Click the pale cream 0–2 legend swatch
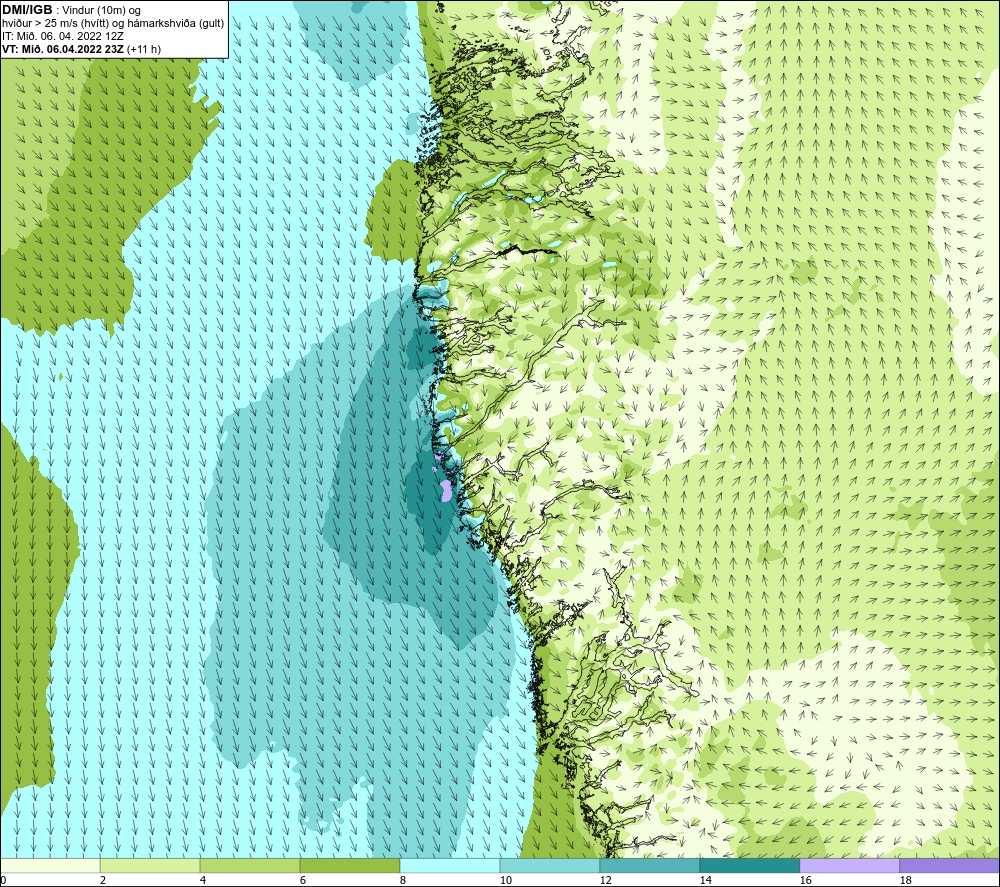 pyautogui.click(x=50, y=865)
